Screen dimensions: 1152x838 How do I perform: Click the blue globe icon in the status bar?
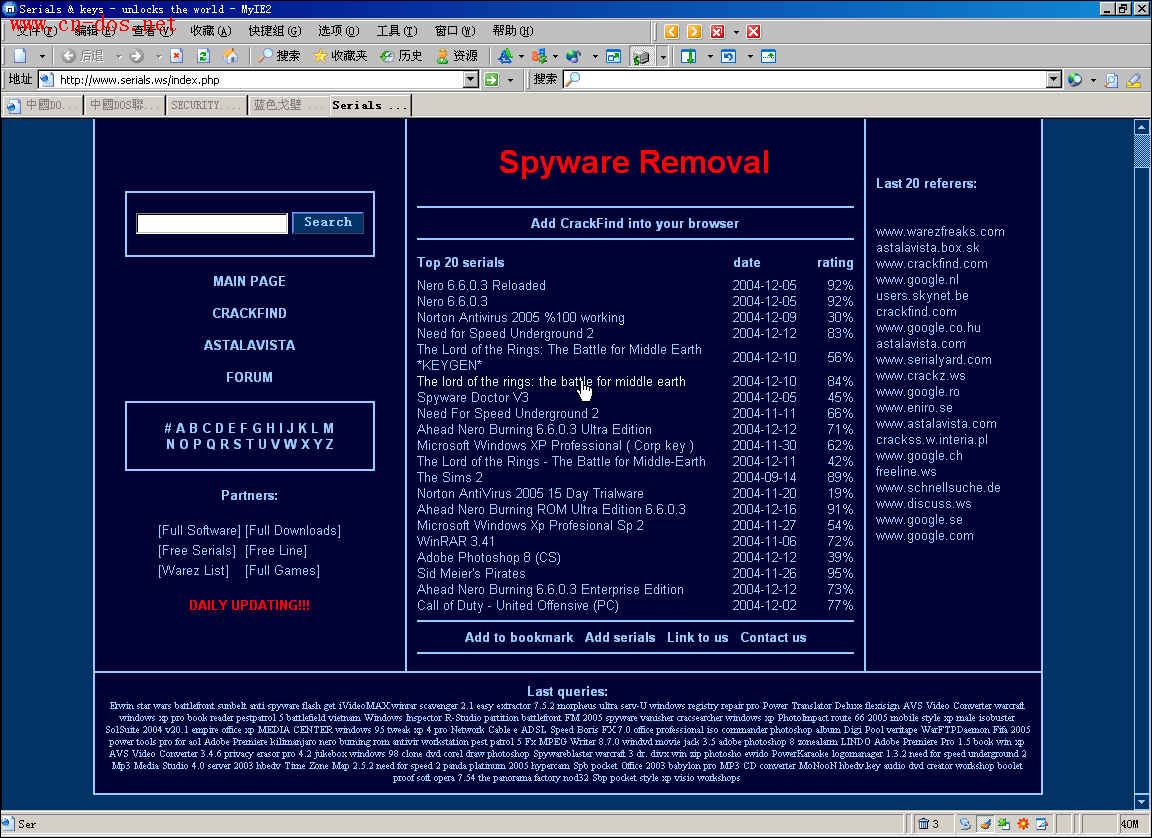pos(965,824)
